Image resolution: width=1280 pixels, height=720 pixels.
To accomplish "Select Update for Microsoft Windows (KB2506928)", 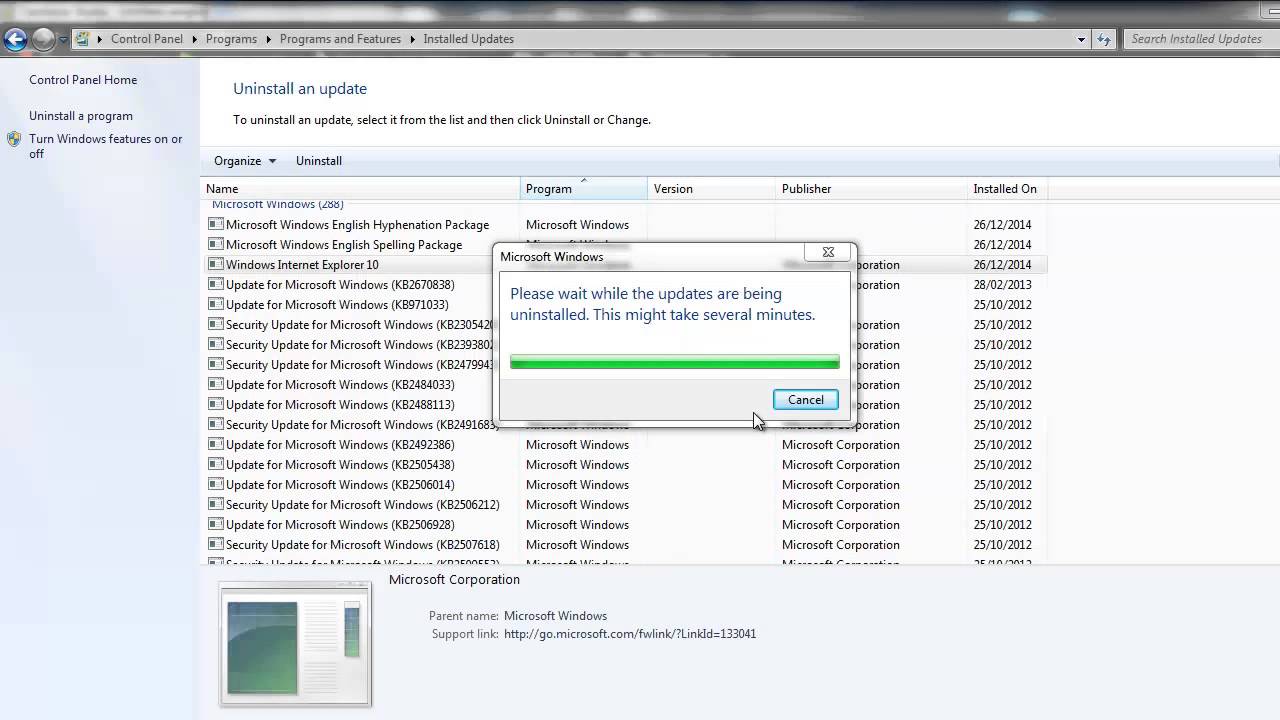I will click(x=340, y=525).
